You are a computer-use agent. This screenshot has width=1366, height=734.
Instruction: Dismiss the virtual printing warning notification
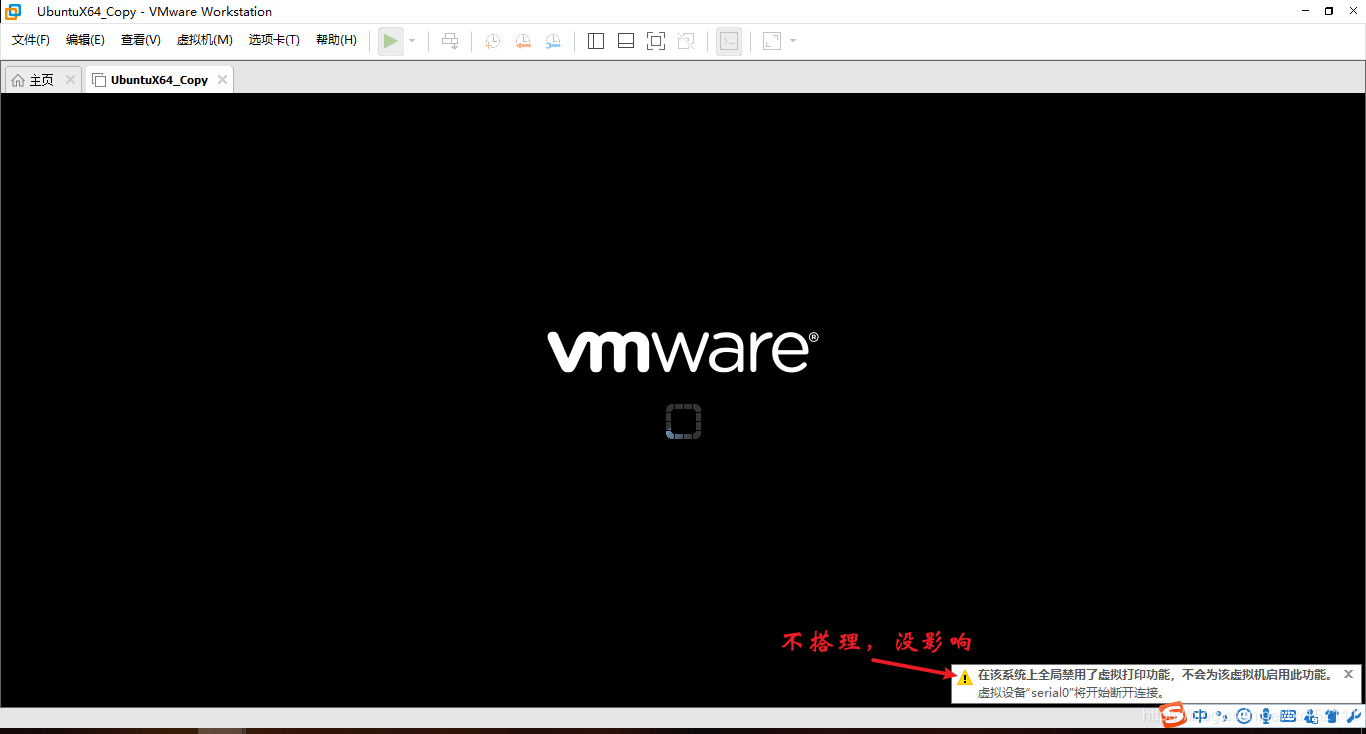[x=1348, y=674]
